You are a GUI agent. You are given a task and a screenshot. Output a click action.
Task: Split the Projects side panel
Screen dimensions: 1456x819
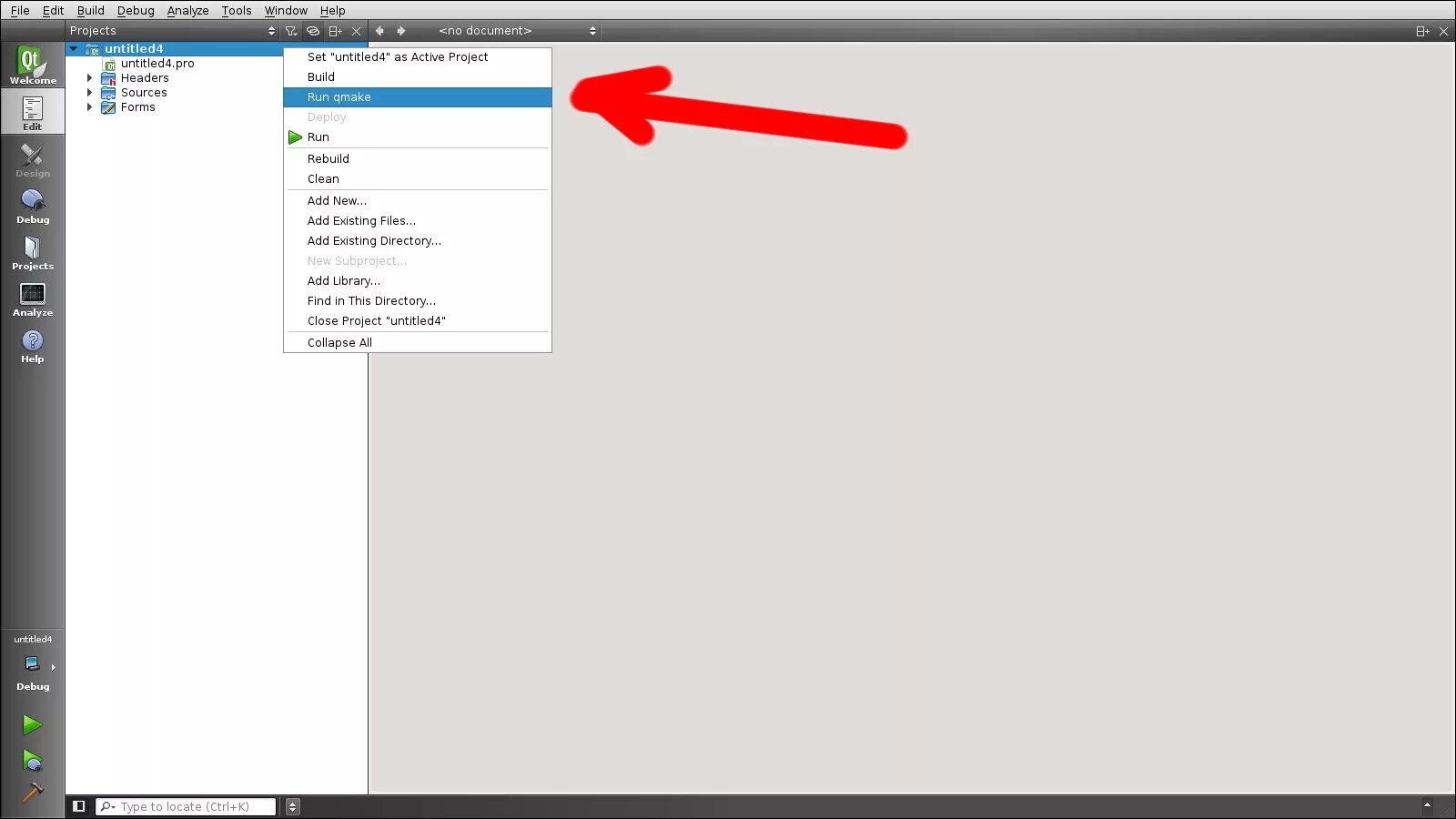click(x=335, y=31)
